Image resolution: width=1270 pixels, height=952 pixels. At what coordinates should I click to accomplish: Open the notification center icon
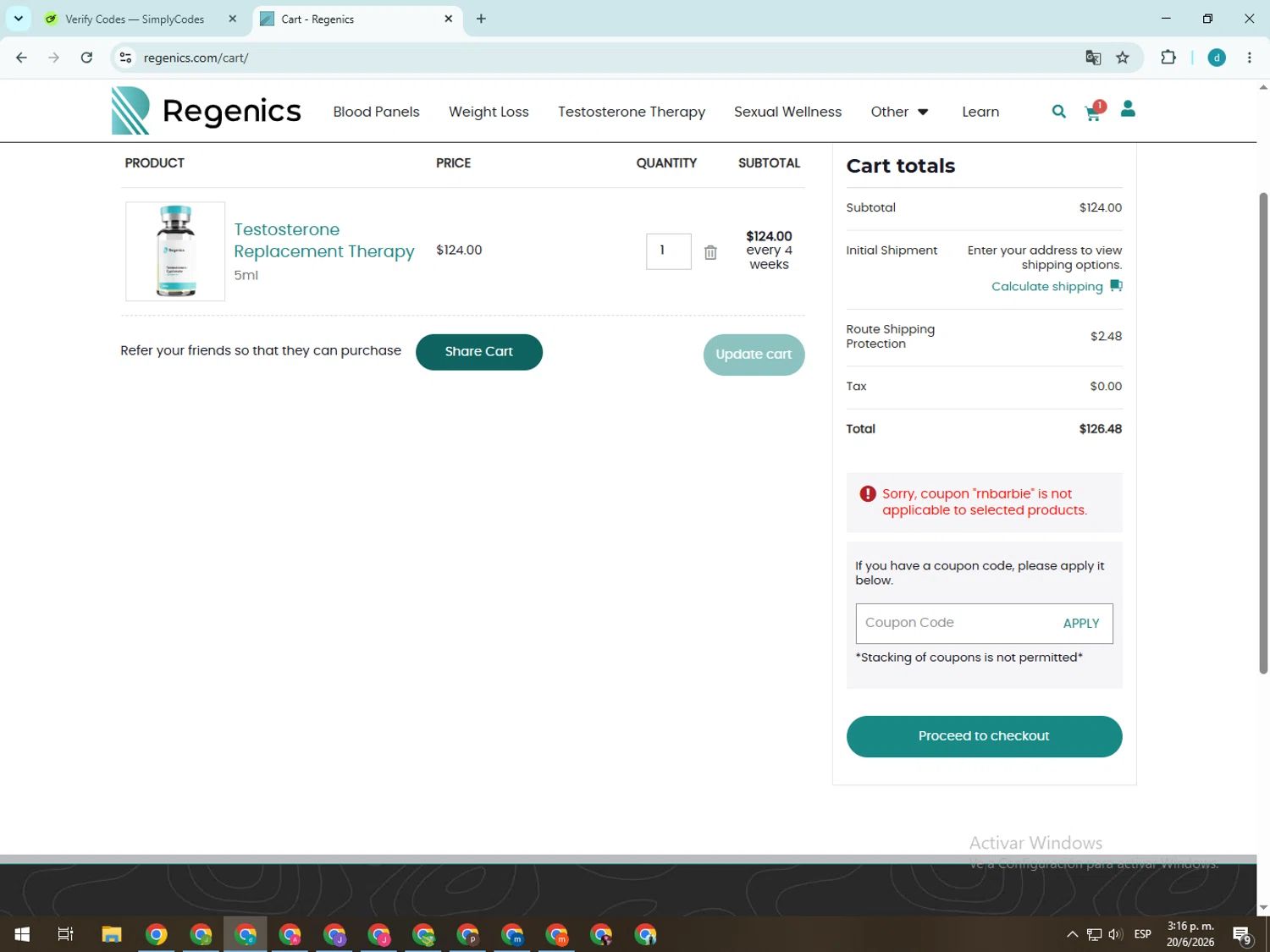(1242, 934)
